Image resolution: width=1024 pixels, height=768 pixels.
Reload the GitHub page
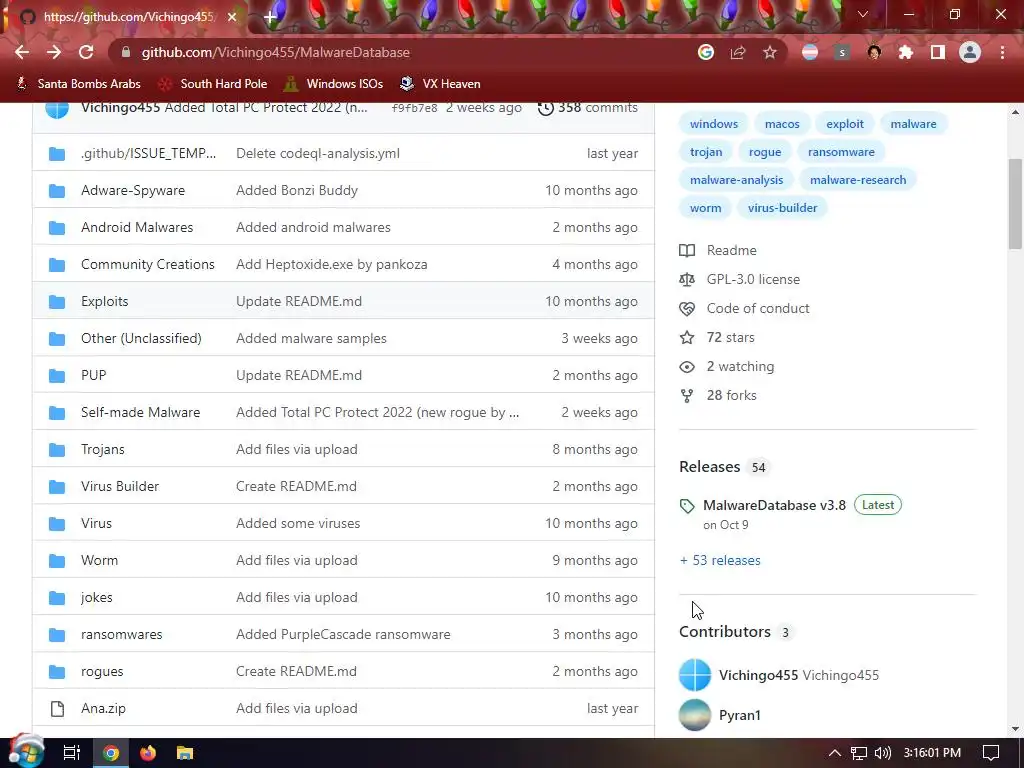click(x=86, y=52)
